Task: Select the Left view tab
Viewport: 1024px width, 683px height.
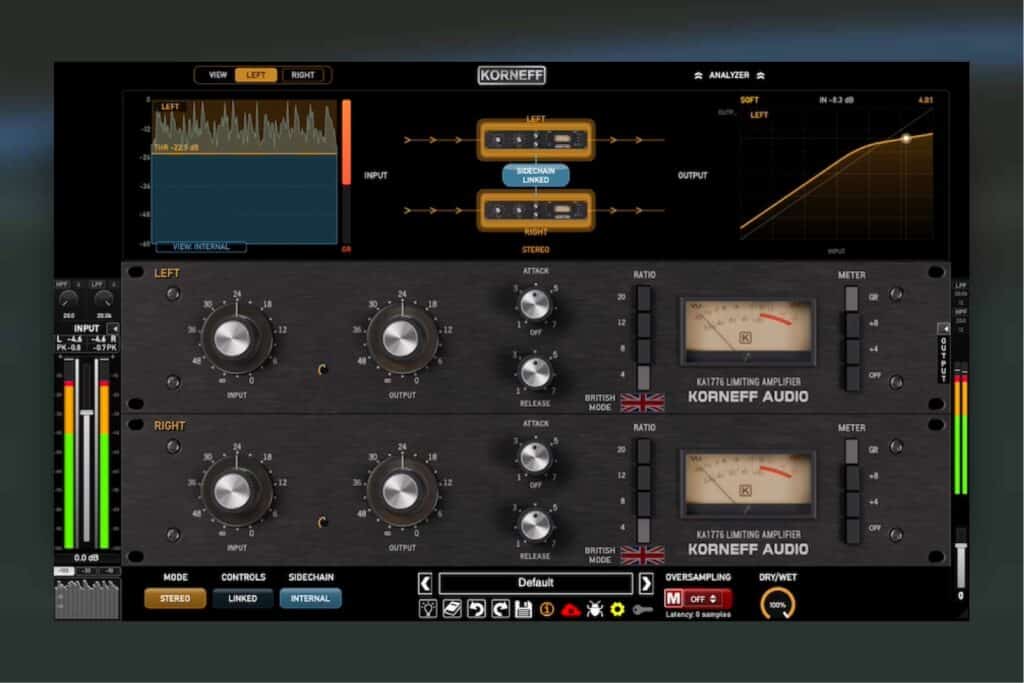Action: (256, 75)
